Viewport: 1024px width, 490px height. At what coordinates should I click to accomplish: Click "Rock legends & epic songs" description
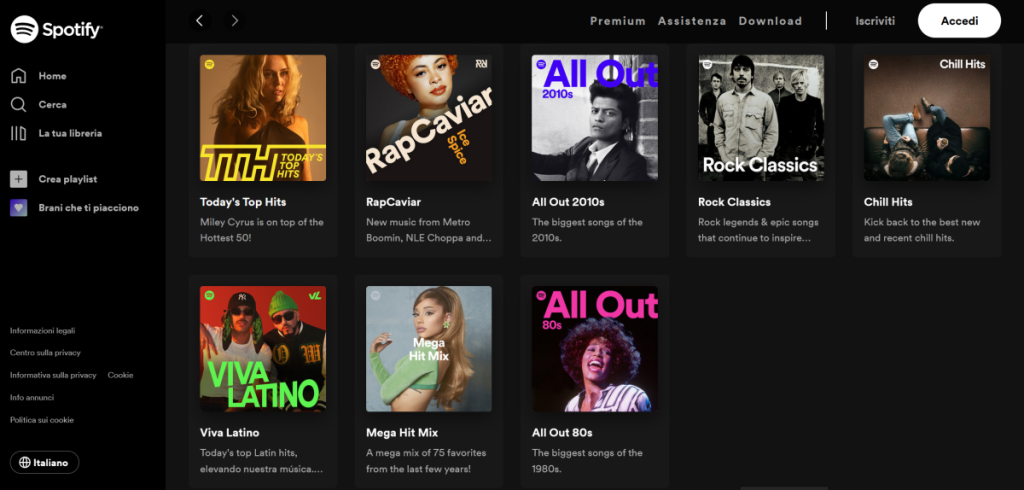(758, 230)
